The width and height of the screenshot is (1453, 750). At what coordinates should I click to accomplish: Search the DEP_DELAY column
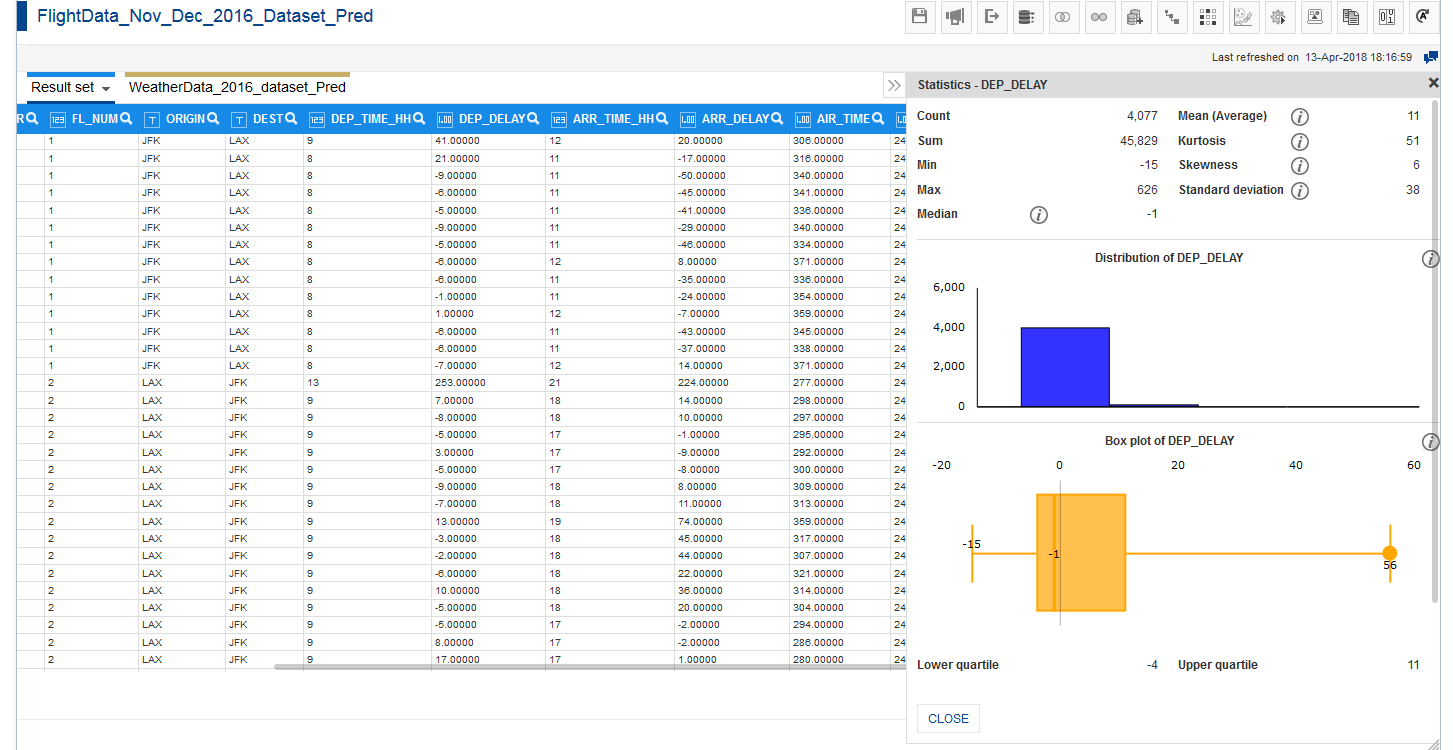(533, 118)
